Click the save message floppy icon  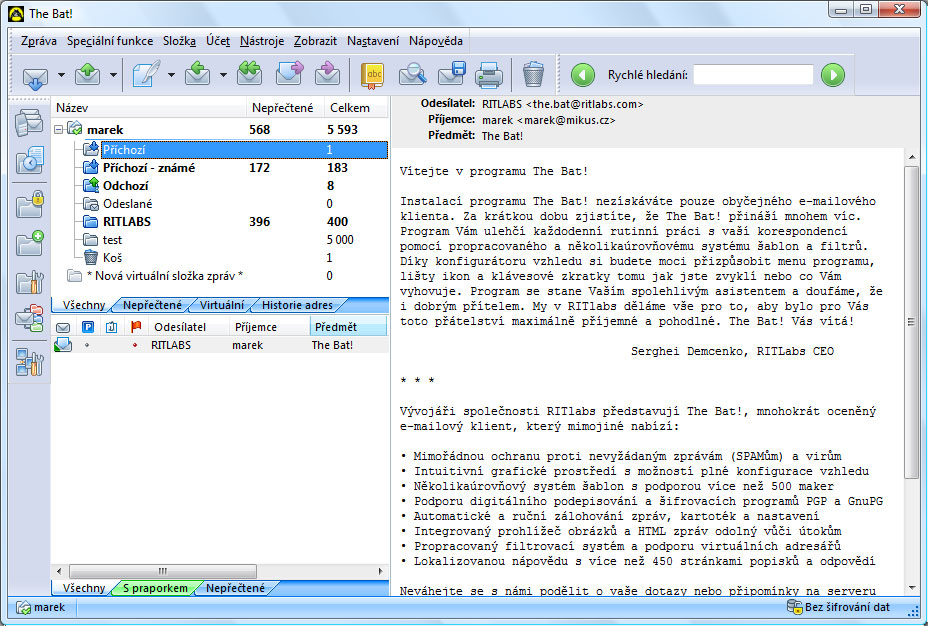452,75
